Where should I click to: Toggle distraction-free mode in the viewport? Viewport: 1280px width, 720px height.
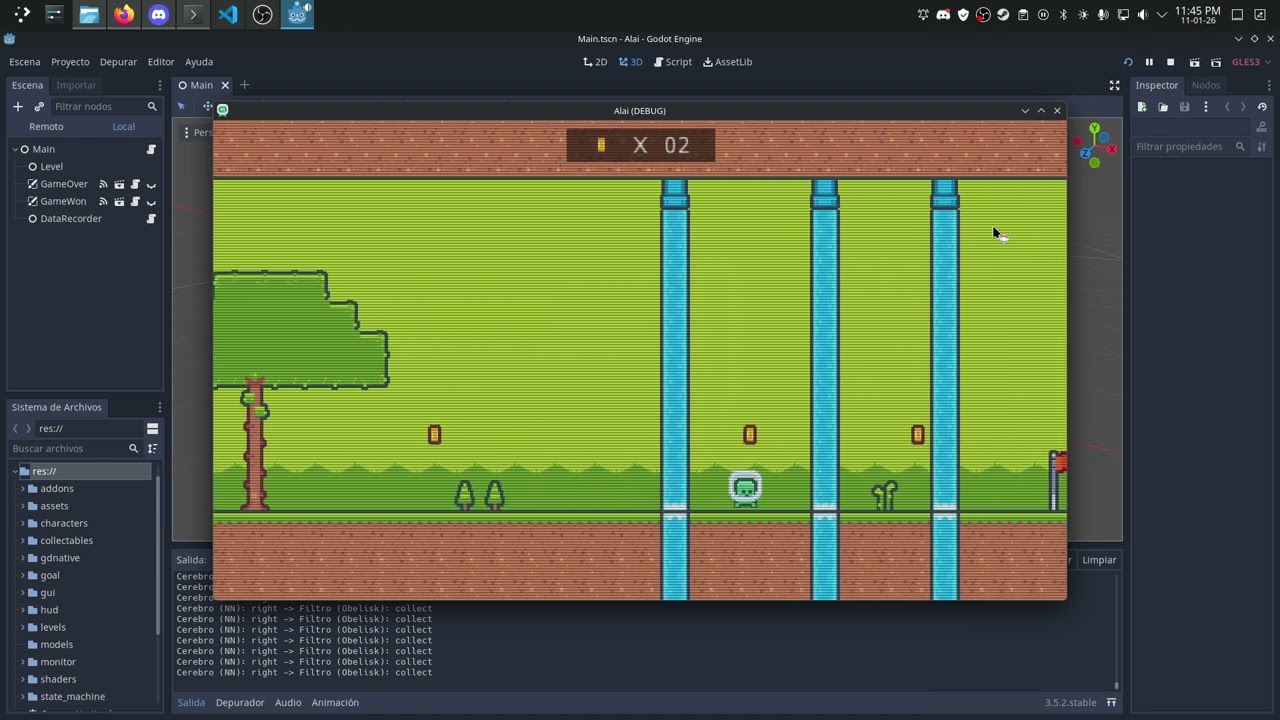[1114, 85]
